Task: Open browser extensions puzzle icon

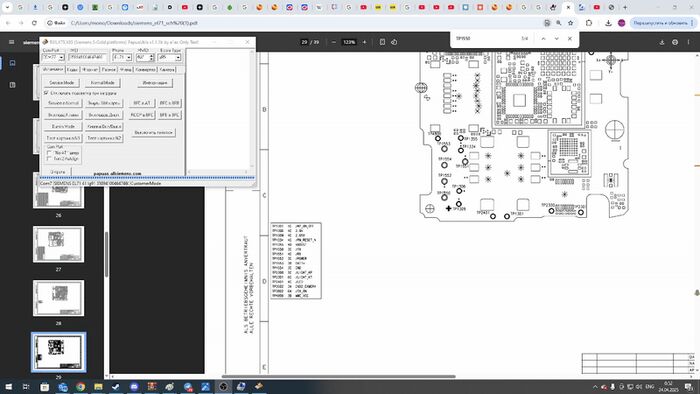Action: click(x=589, y=23)
